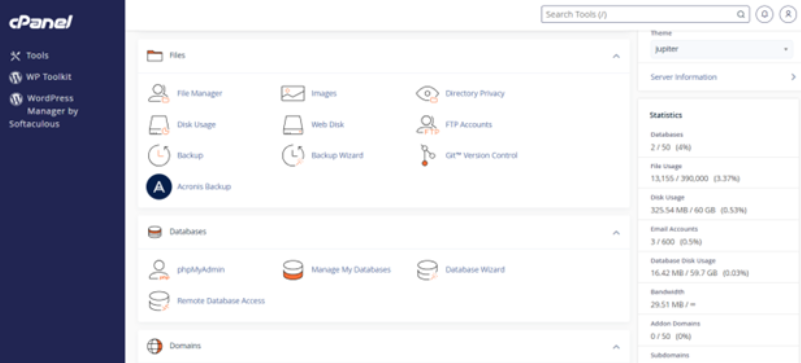Click the Images icon
The image size is (801, 363).
click(x=293, y=93)
